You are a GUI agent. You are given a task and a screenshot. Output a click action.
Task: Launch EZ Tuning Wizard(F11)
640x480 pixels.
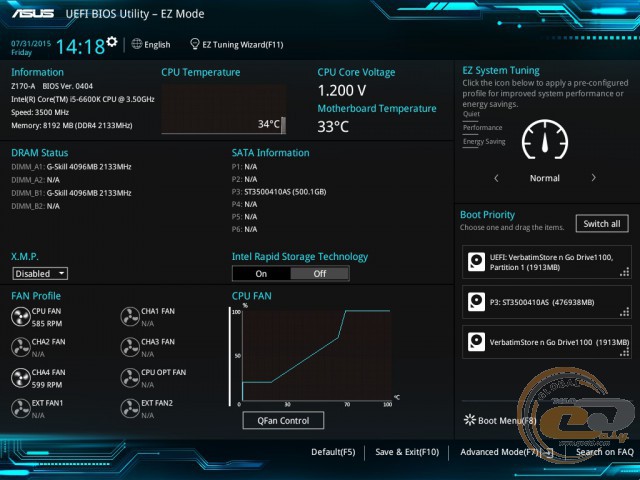pyautogui.click(x=243, y=45)
